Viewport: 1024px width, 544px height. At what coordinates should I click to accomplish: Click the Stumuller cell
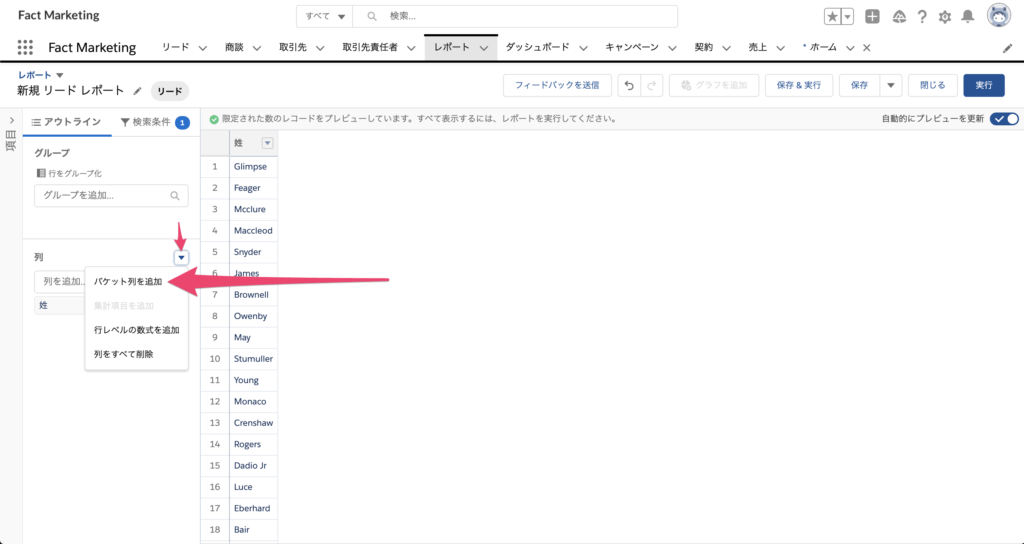click(x=253, y=359)
